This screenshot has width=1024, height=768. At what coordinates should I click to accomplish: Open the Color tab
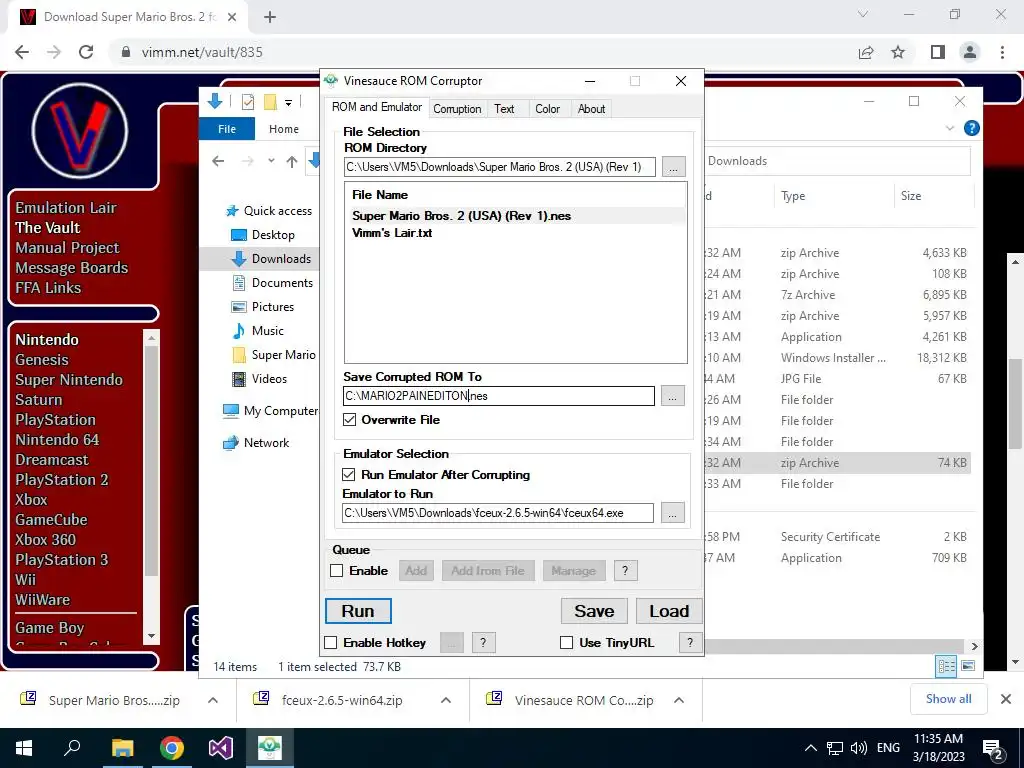(x=547, y=109)
